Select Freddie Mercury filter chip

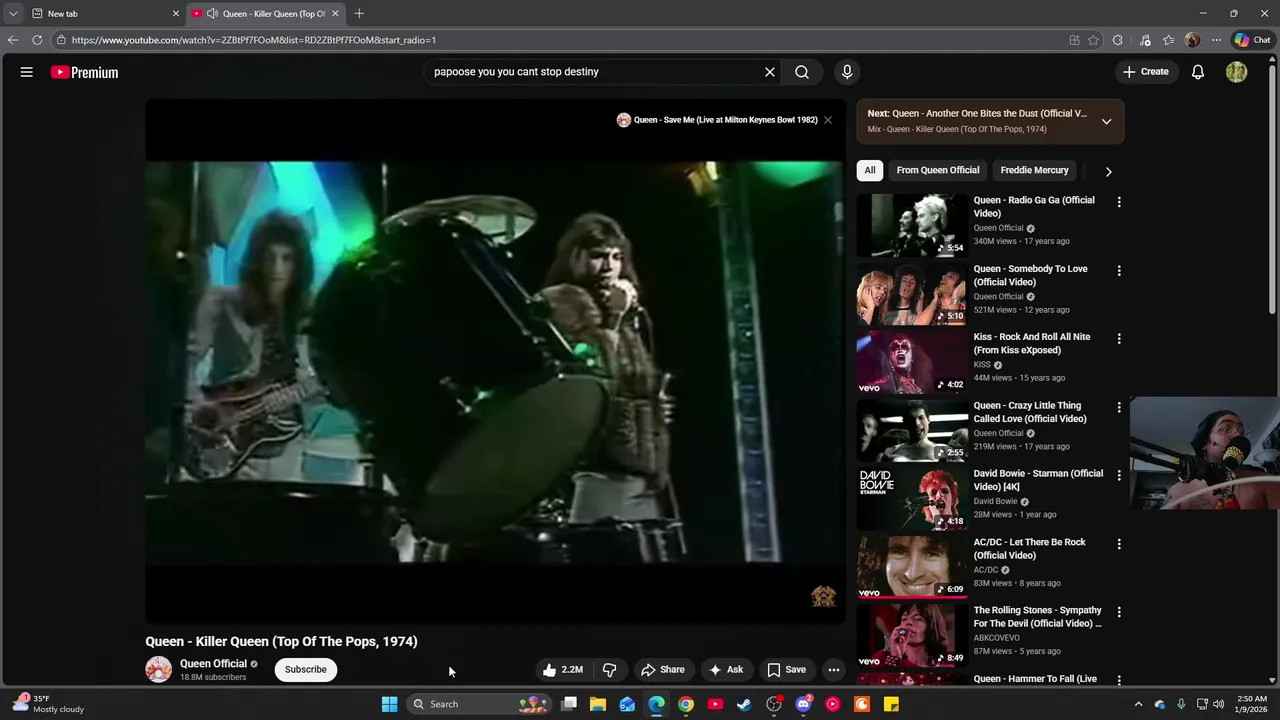(x=1034, y=170)
